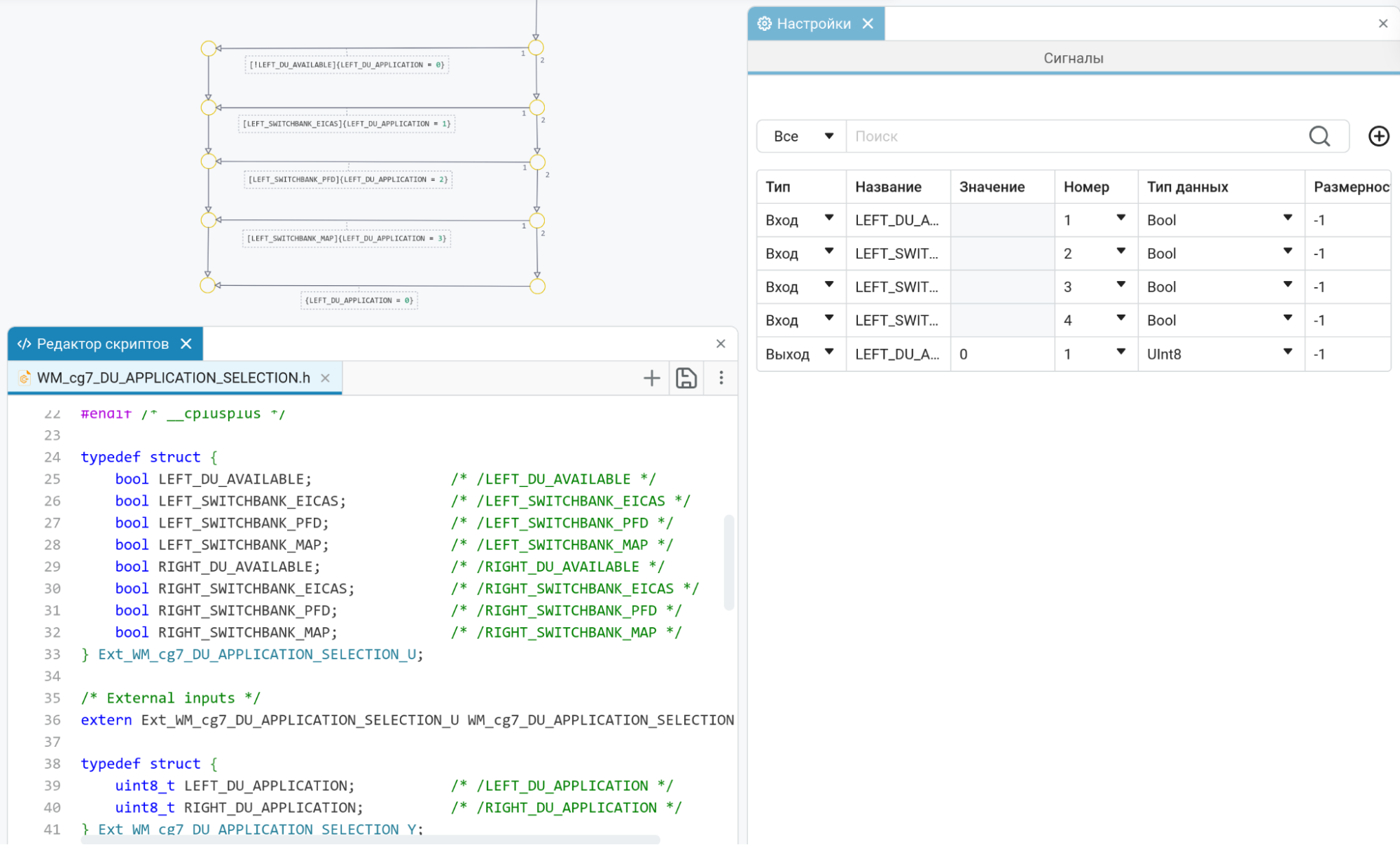Close the Редактор скриптов tab

[x=186, y=344]
